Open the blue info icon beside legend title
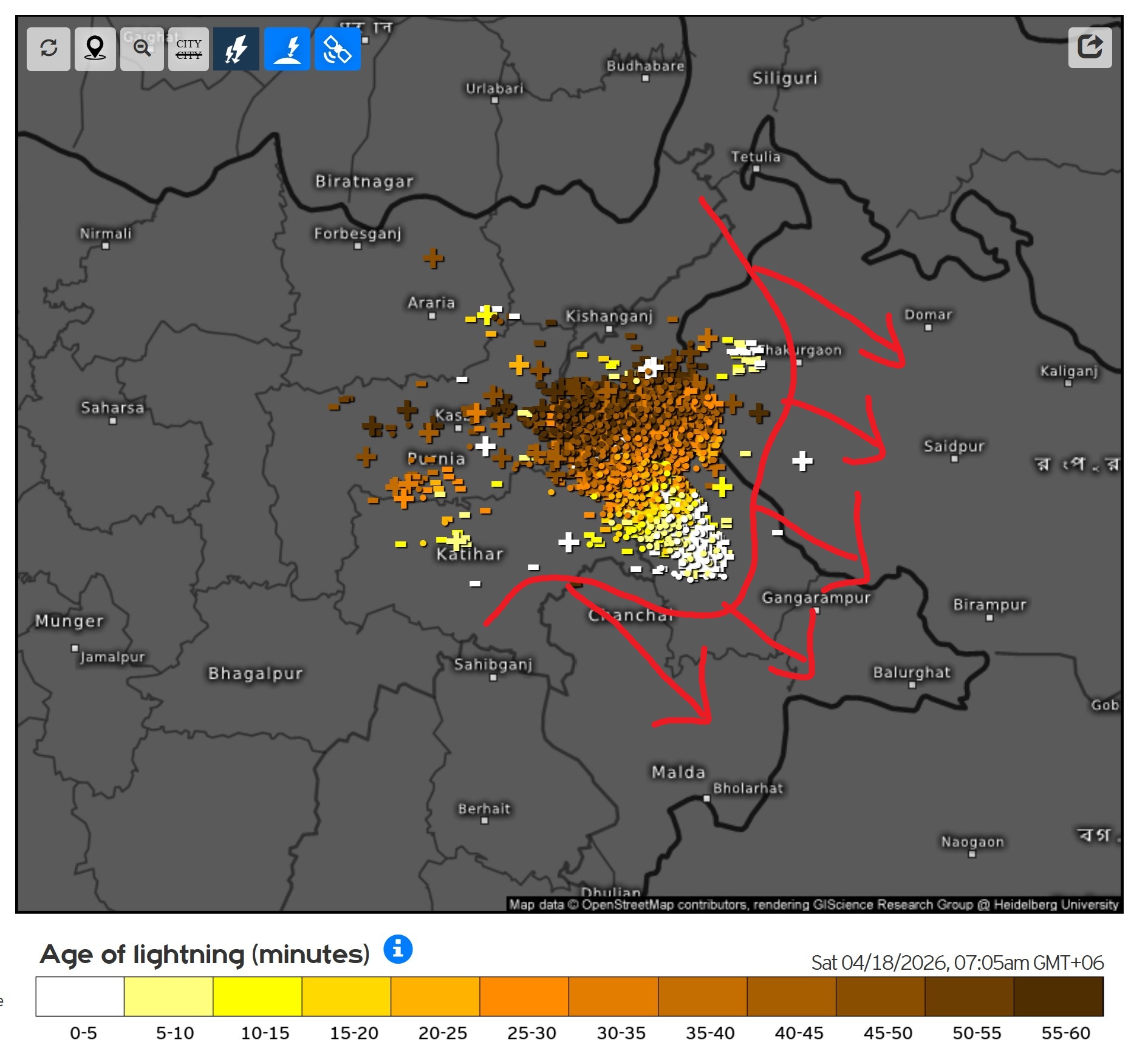The height and width of the screenshot is (1050, 1148). point(398,949)
